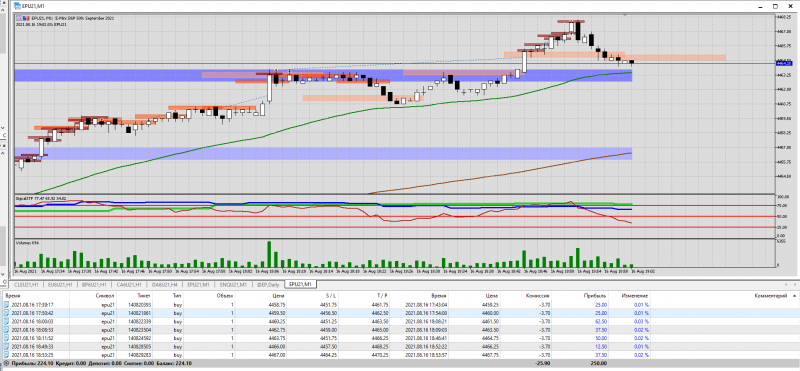800x371 pixels.
Task: Open the ENQU21,M1 chart tab
Action: pos(233,284)
